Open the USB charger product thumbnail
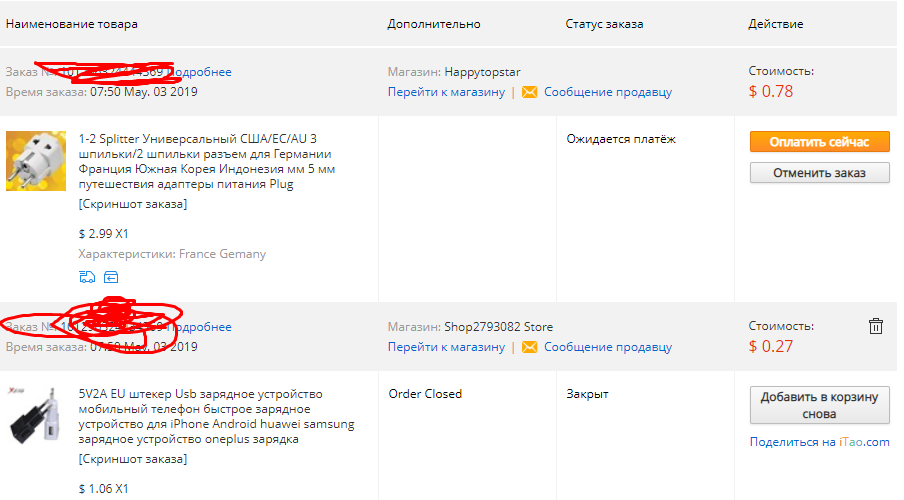The image size is (904, 500). (x=36, y=416)
